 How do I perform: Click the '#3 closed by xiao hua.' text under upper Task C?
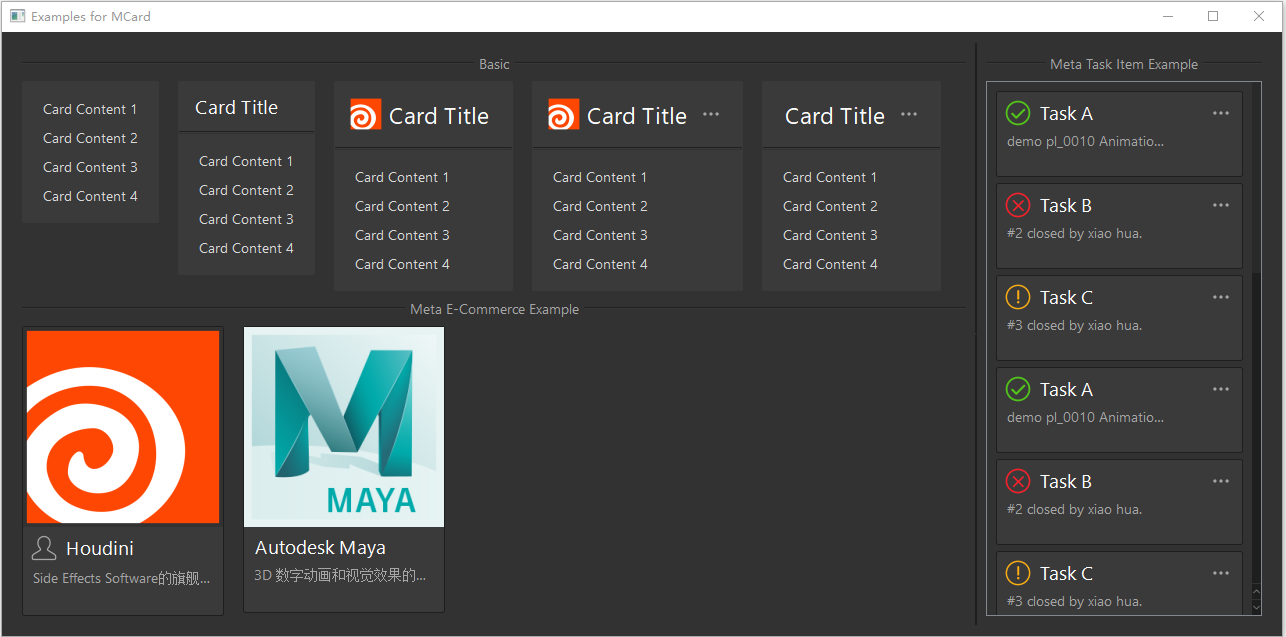(x=1074, y=325)
